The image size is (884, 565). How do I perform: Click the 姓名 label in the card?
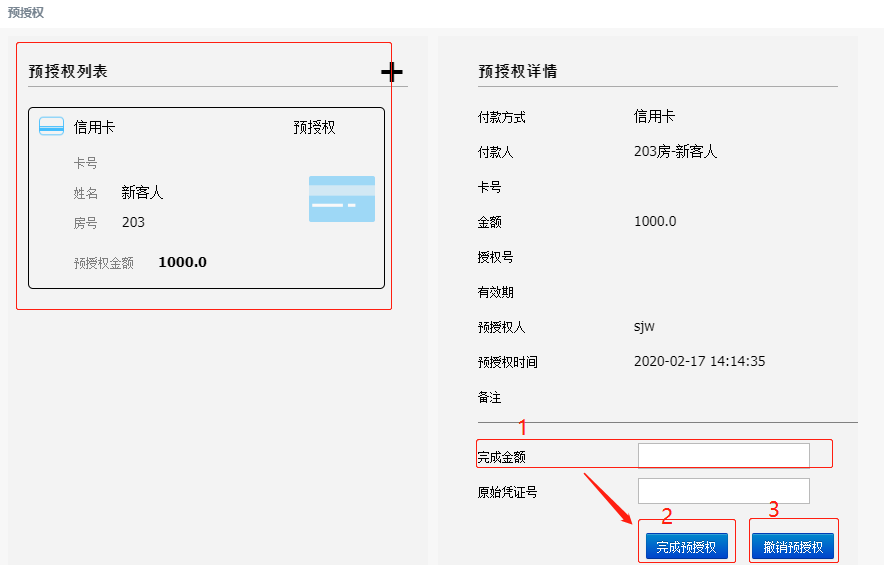86,193
